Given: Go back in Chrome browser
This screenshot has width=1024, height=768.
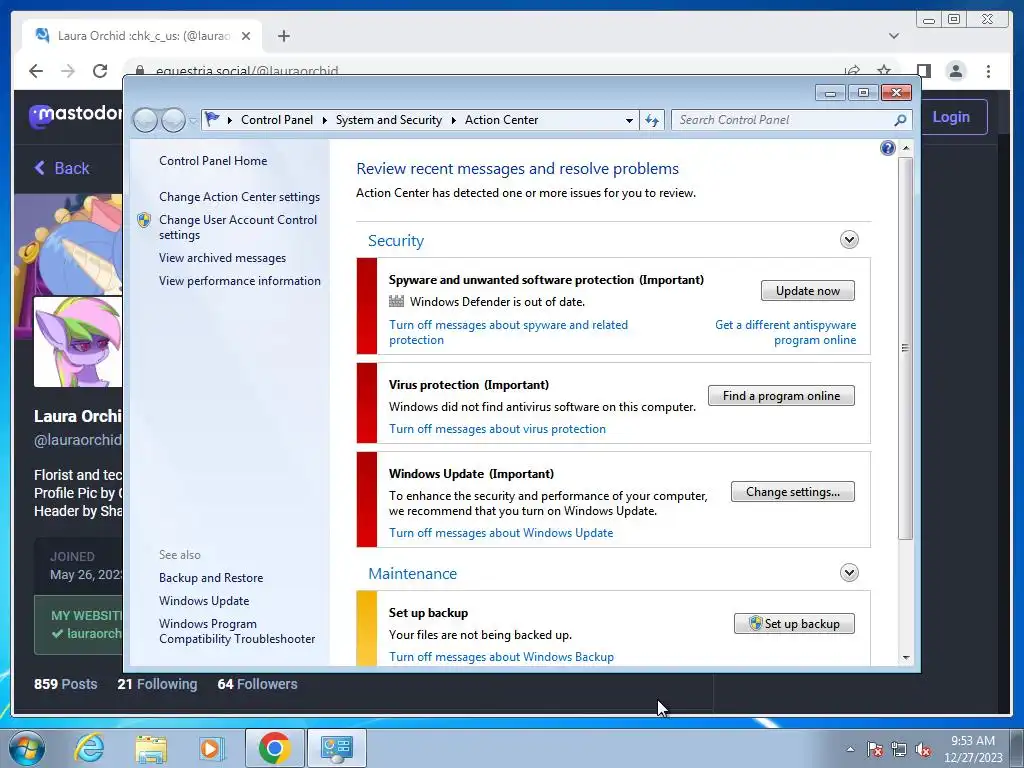Looking at the screenshot, I should pos(36,71).
